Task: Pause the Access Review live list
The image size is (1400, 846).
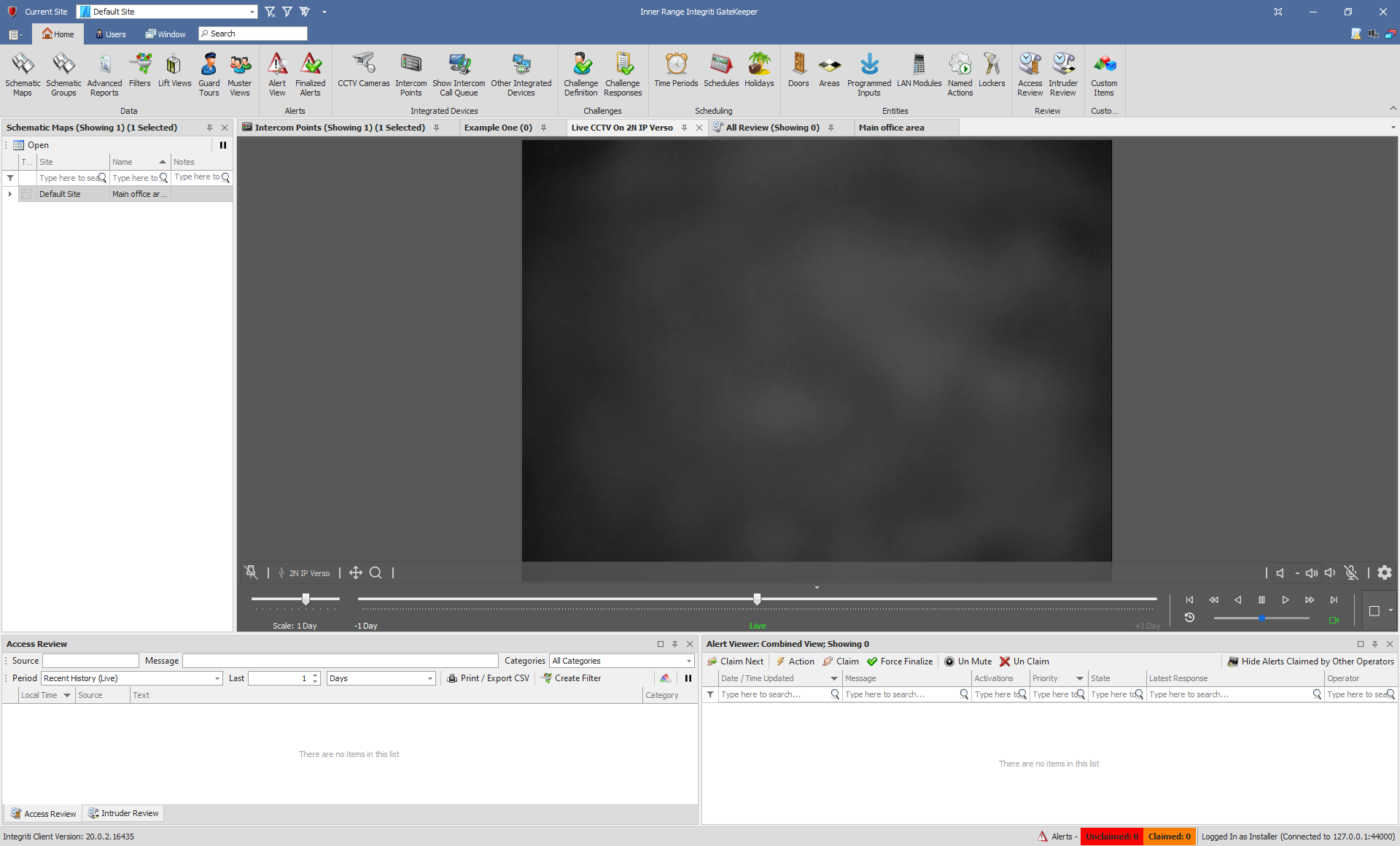Action: coord(688,678)
